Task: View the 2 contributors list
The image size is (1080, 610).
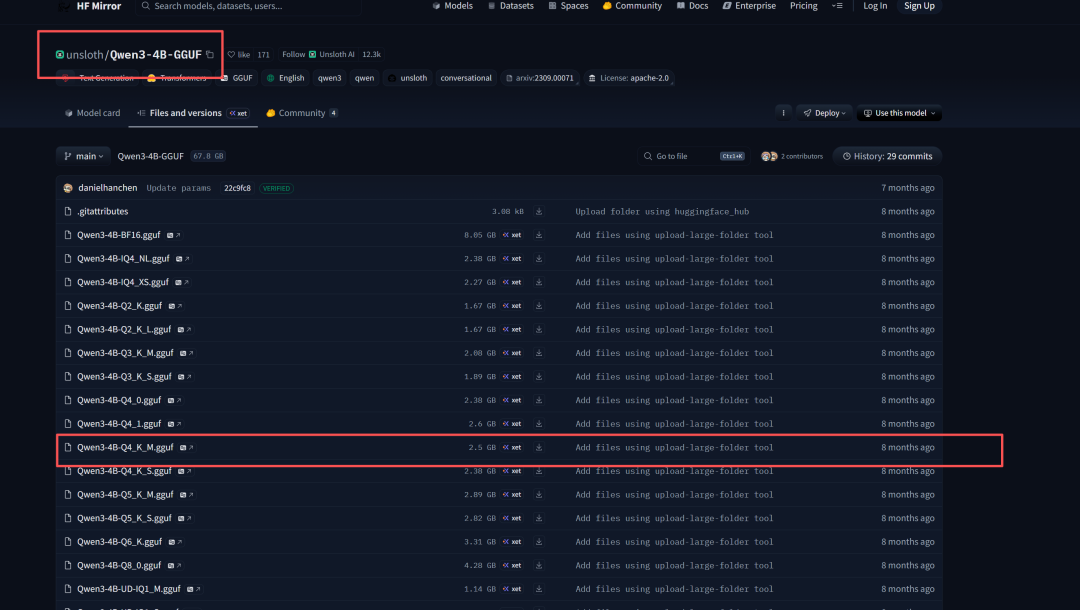Action: (x=792, y=156)
